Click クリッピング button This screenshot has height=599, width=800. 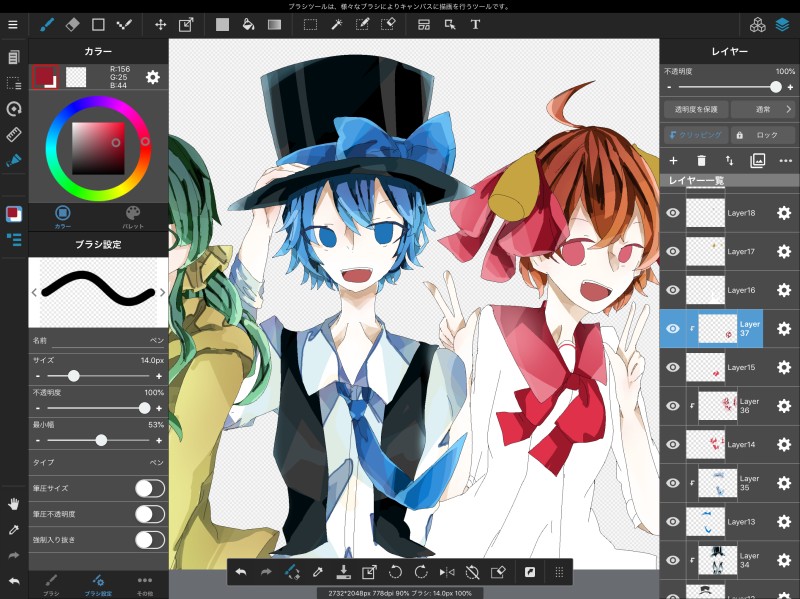(696, 135)
